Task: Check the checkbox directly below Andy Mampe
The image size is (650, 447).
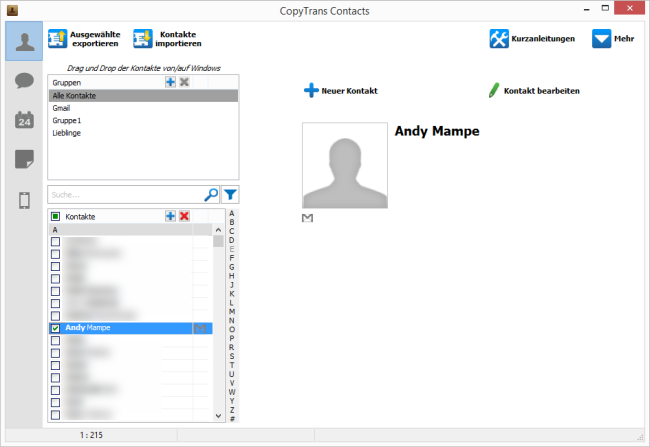Action: pyautogui.click(x=55, y=340)
